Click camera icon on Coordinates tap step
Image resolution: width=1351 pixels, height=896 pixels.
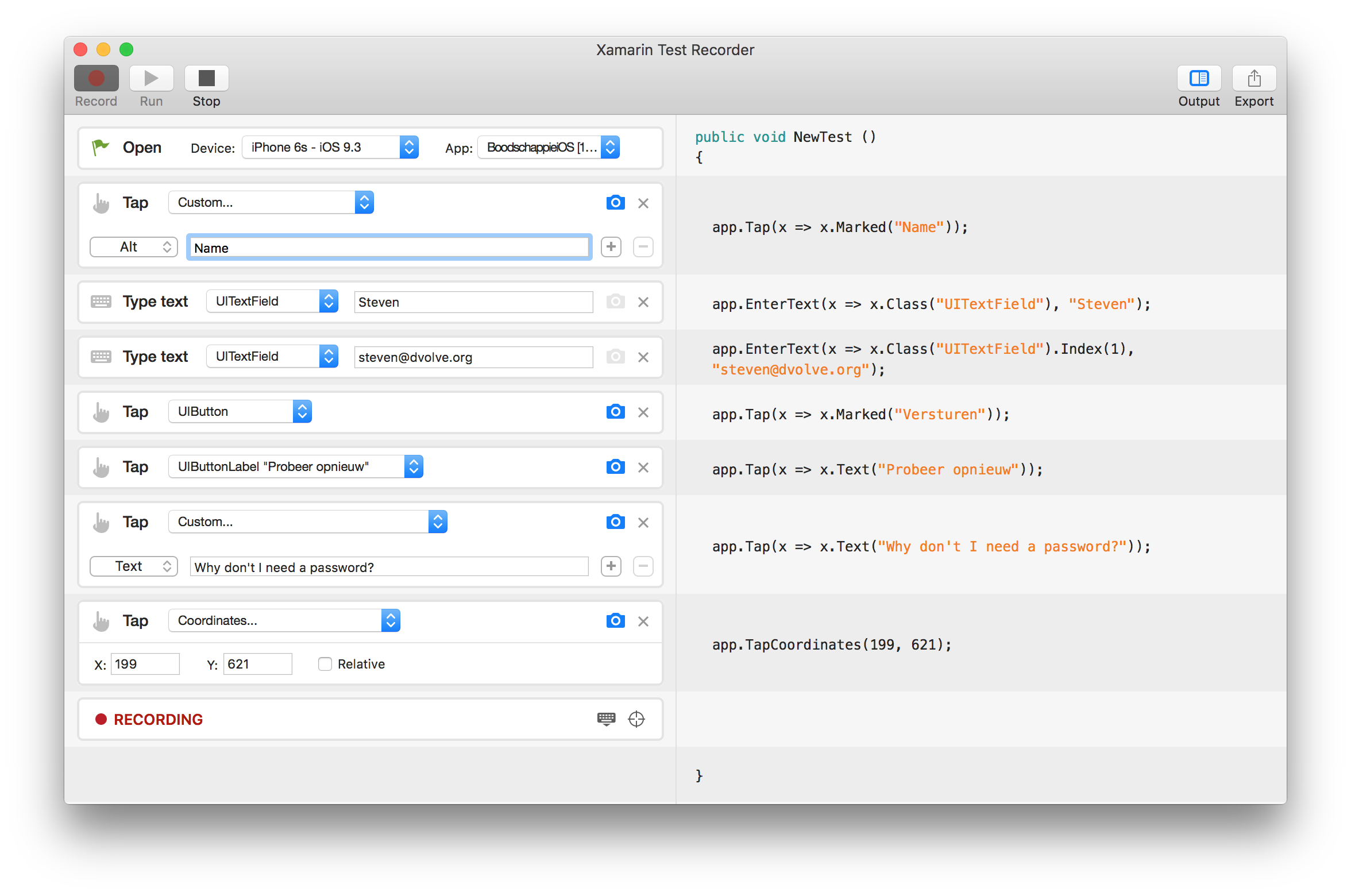pos(615,621)
